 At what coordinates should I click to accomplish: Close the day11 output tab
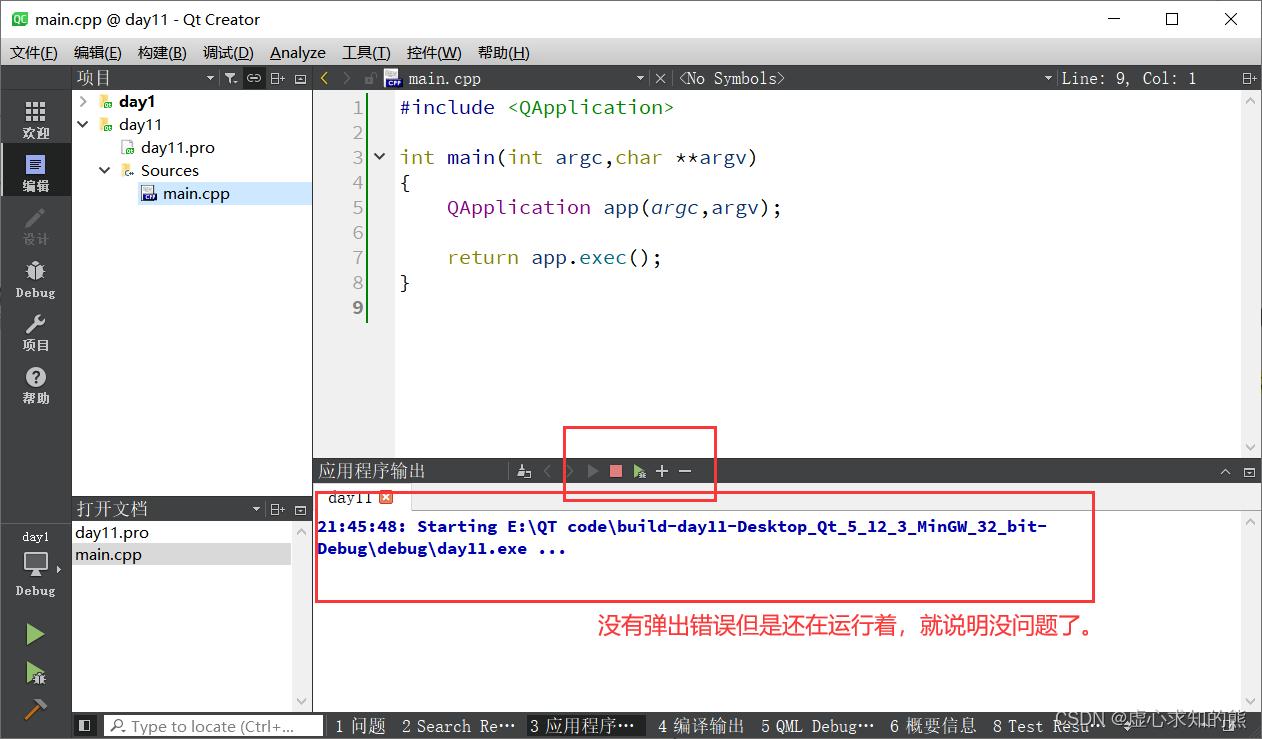tap(386, 497)
